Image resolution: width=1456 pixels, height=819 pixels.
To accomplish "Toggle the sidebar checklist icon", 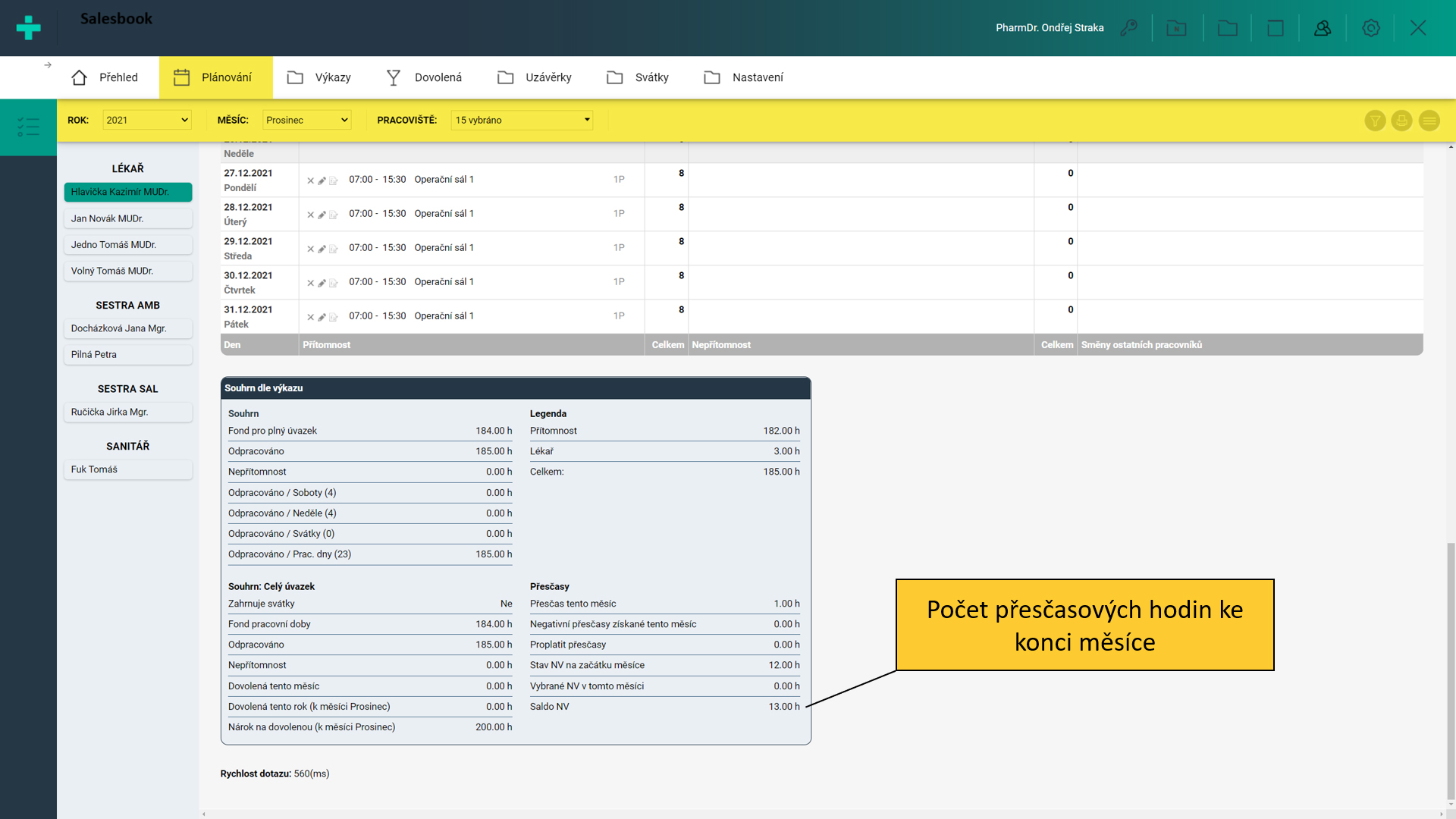I will (x=28, y=127).
